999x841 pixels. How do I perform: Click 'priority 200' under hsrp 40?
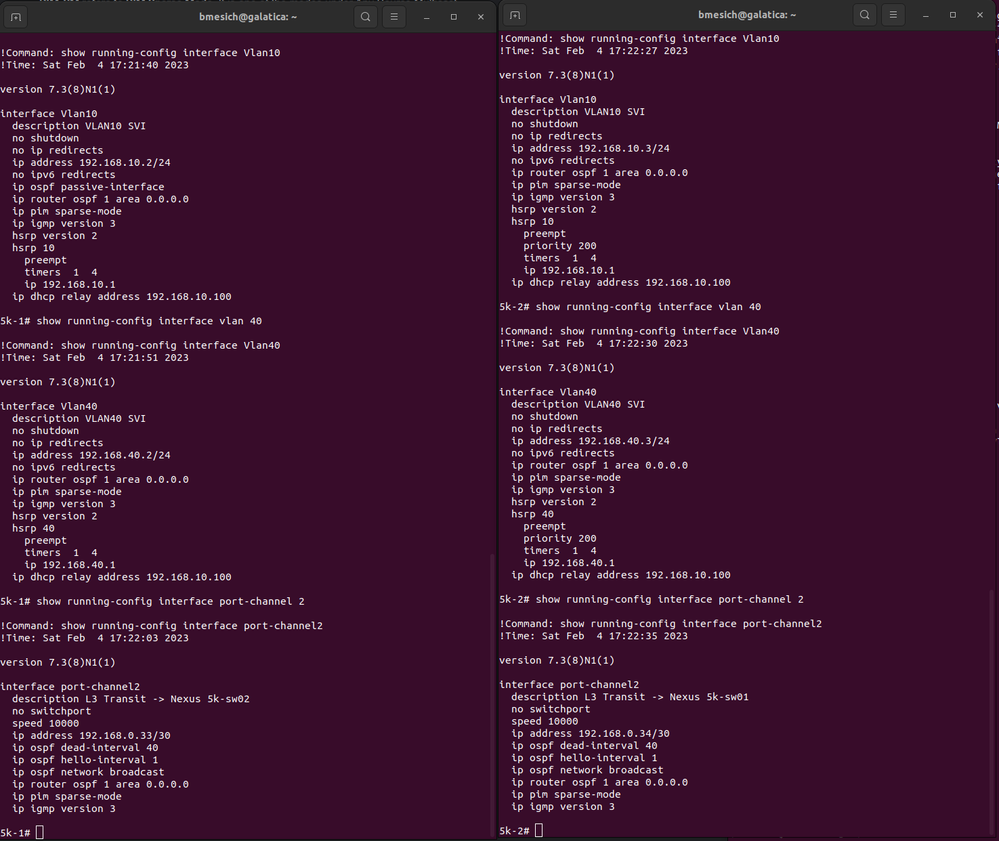[x=559, y=538]
